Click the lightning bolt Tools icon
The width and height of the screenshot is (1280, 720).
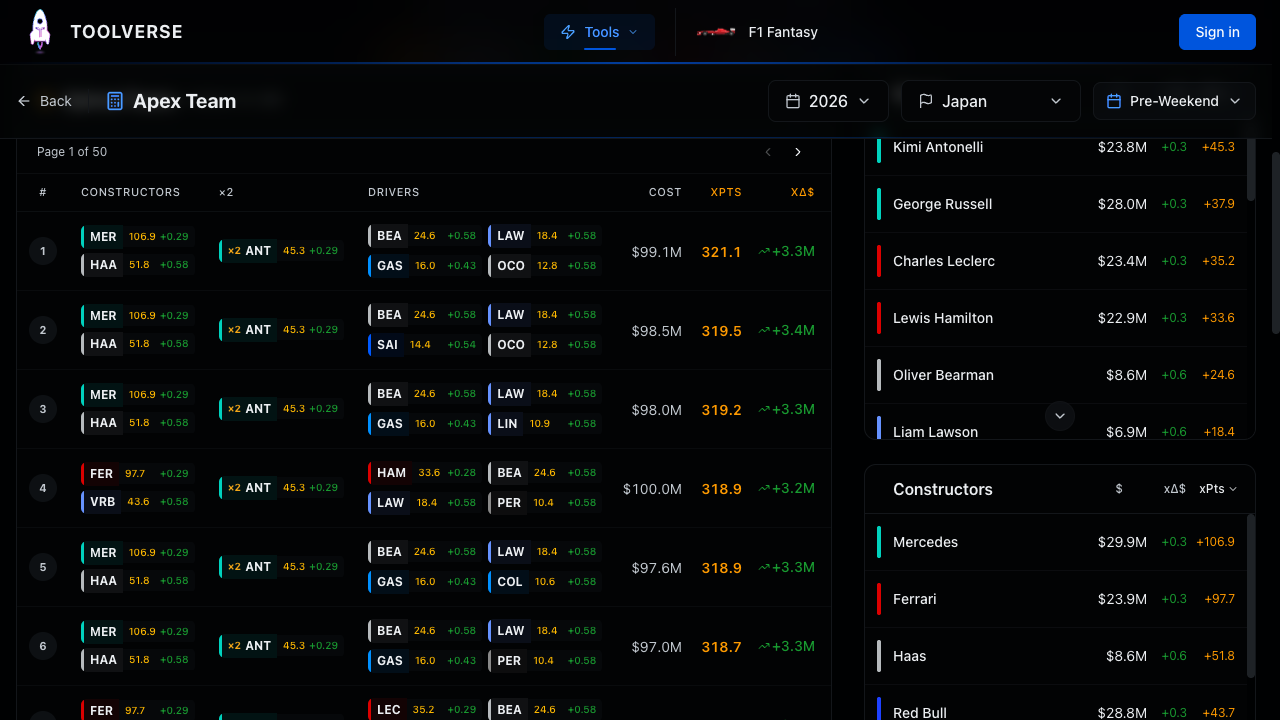[568, 32]
